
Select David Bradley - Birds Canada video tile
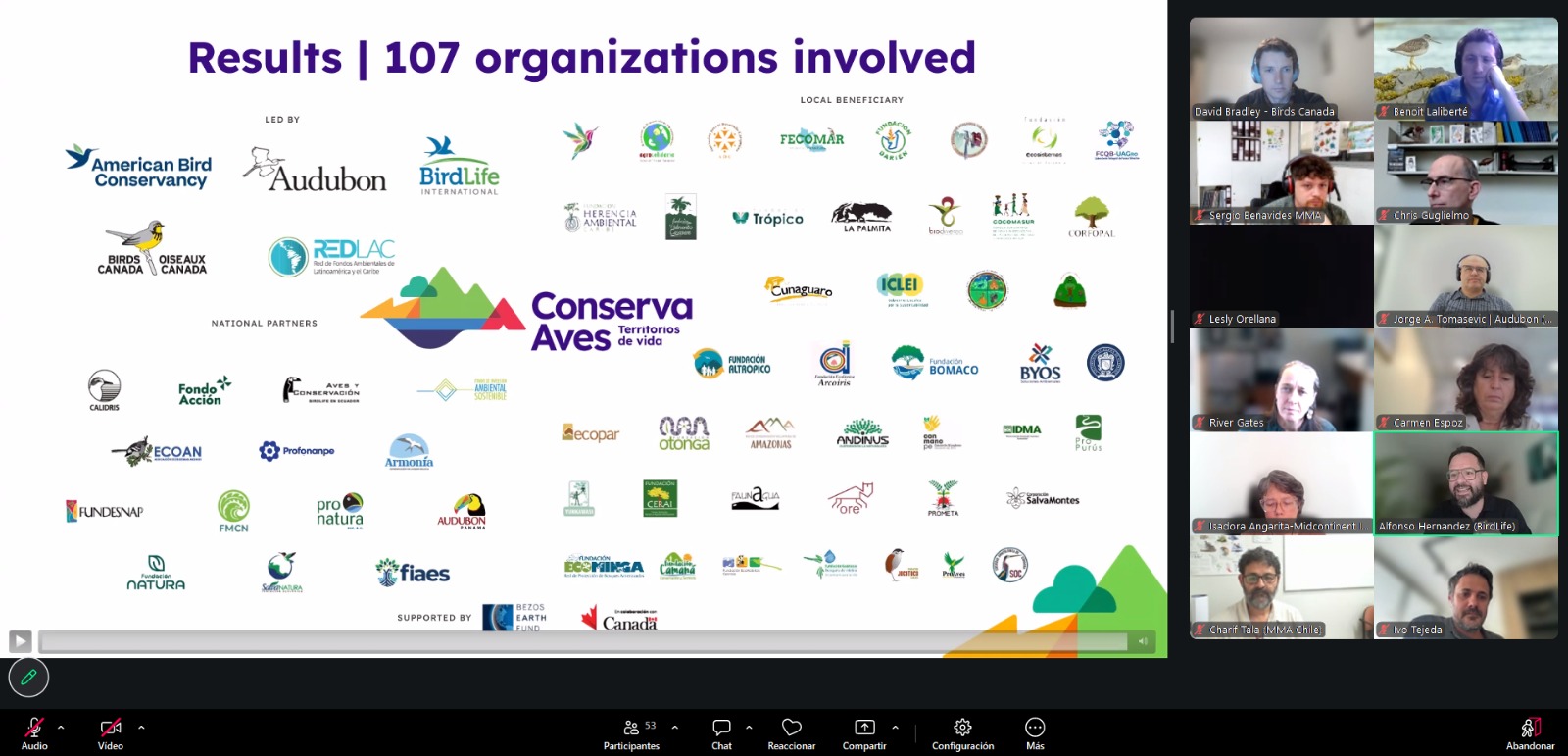coord(1281,69)
